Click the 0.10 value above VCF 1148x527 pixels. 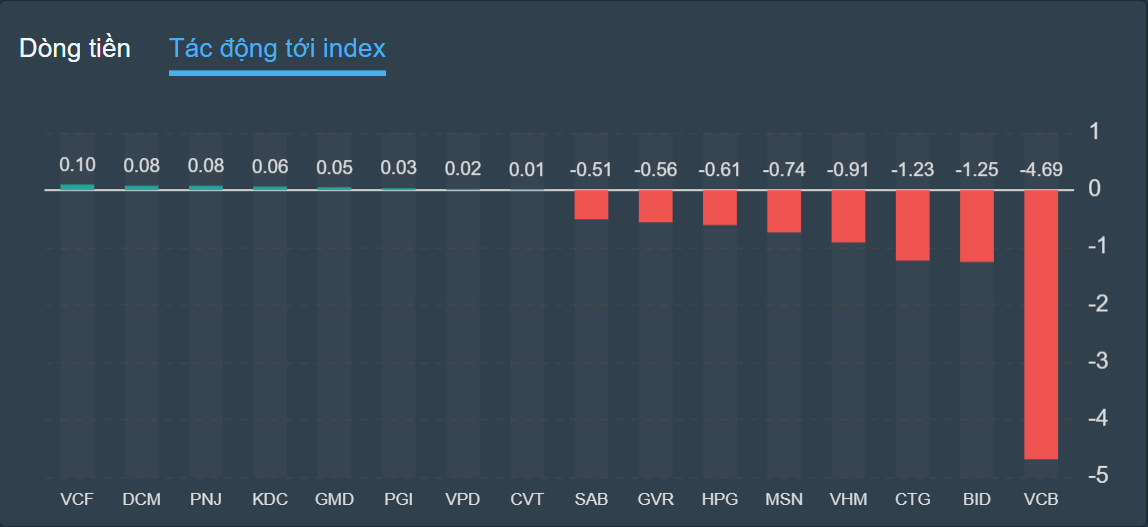pos(77,165)
